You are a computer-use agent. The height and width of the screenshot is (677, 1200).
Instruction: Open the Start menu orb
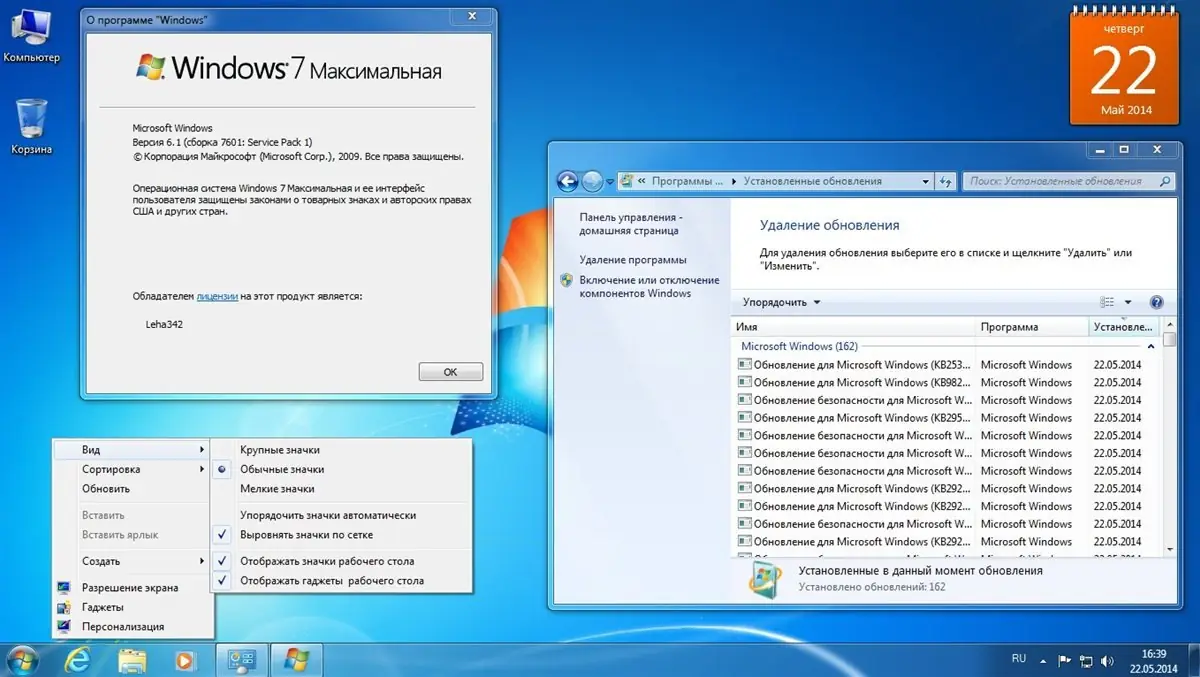(x=22, y=659)
